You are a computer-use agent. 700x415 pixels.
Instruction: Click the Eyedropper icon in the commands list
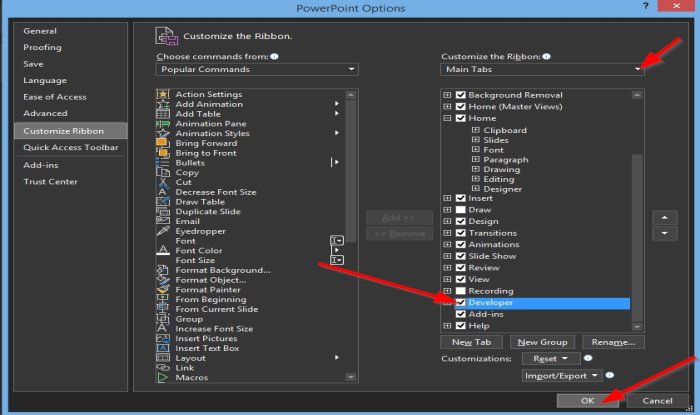(163, 231)
